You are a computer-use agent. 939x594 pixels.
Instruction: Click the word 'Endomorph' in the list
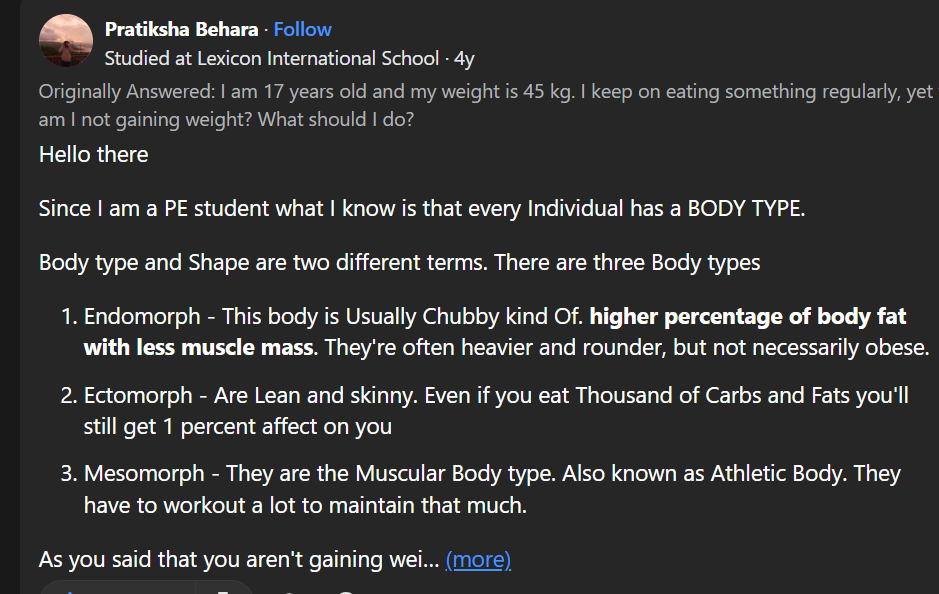point(142,317)
